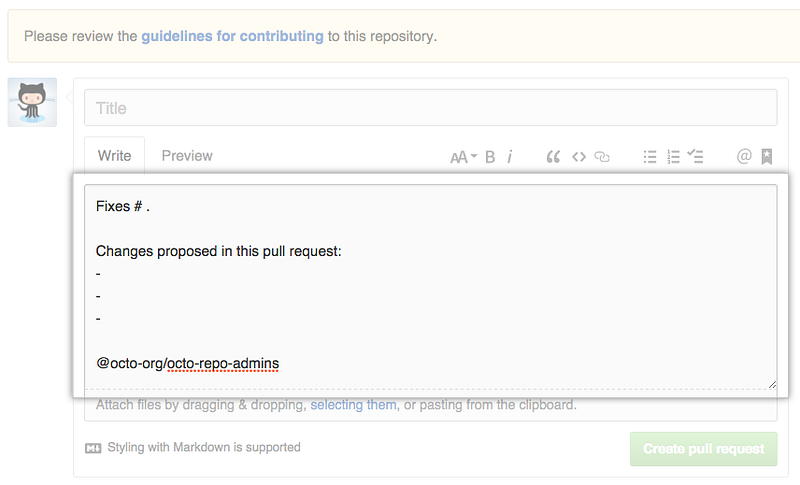Toggle bold formatting
This screenshot has height=485, width=800.
click(x=490, y=157)
